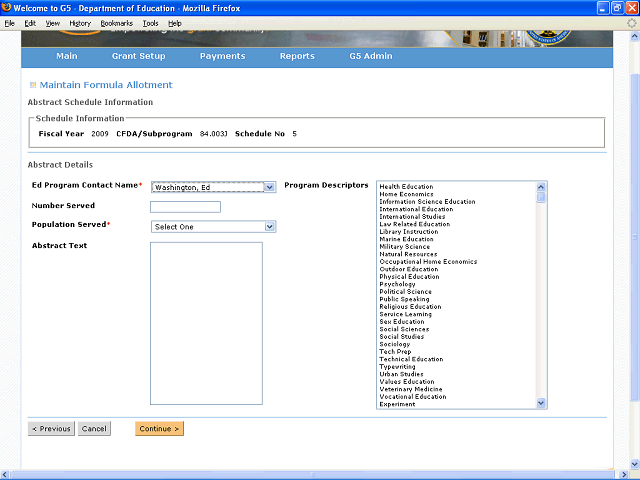Select Values Education descriptor

(407, 382)
